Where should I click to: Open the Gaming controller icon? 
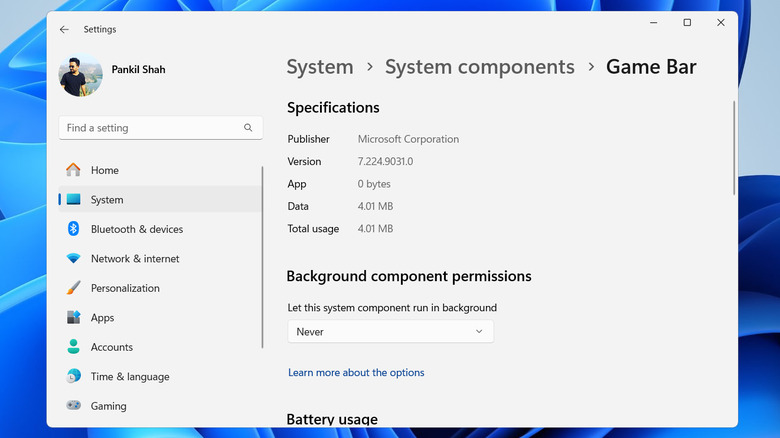[x=73, y=406]
